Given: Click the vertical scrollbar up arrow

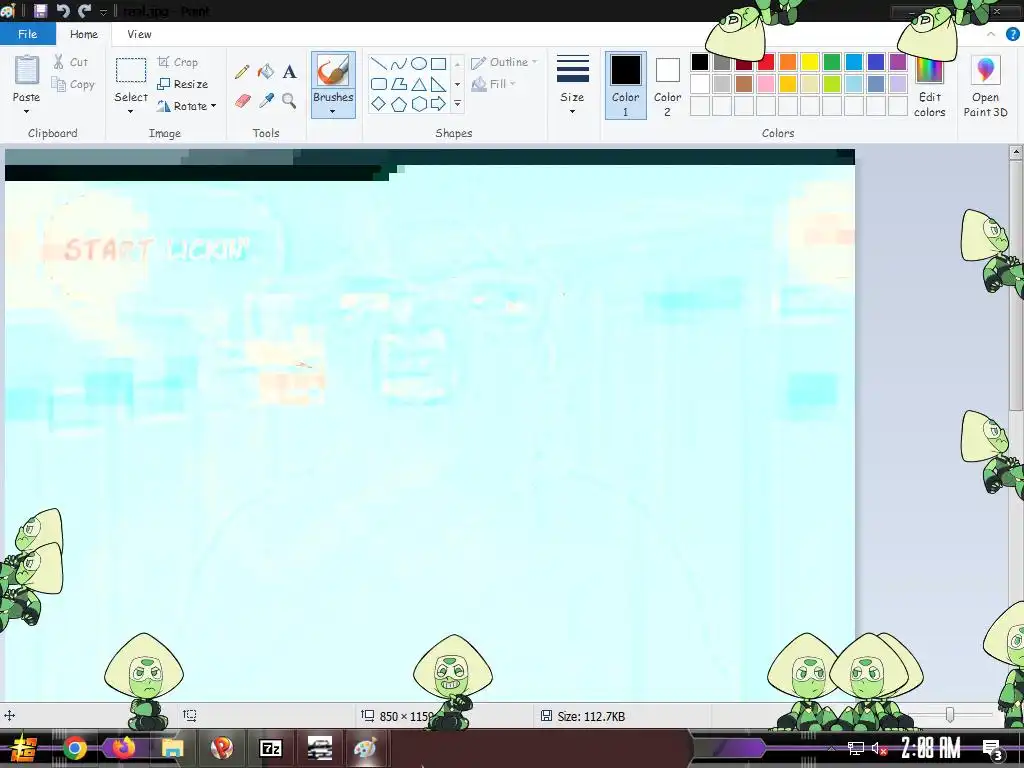Looking at the screenshot, I should click(1016, 153).
